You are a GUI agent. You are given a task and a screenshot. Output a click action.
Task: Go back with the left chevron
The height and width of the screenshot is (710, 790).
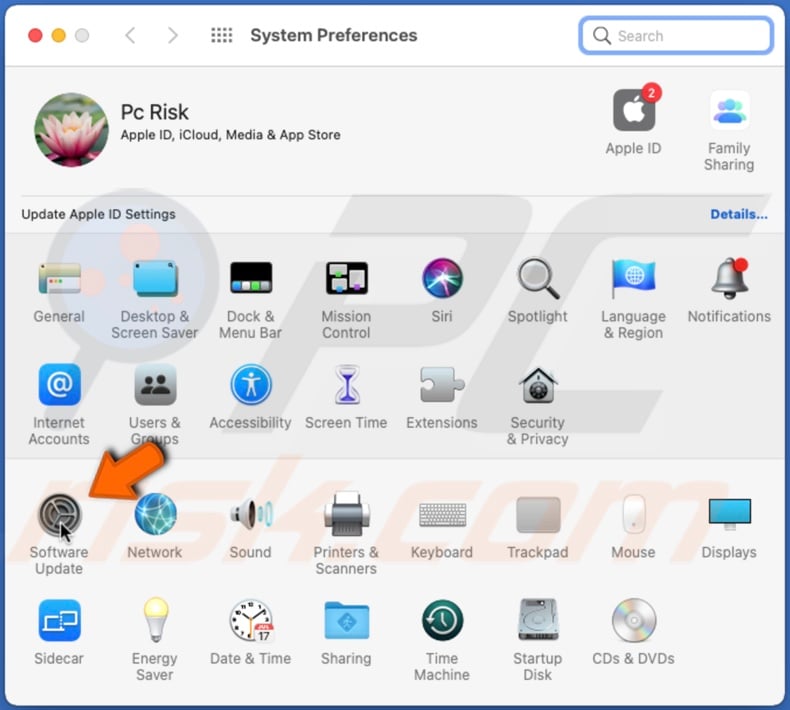pos(130,35)
